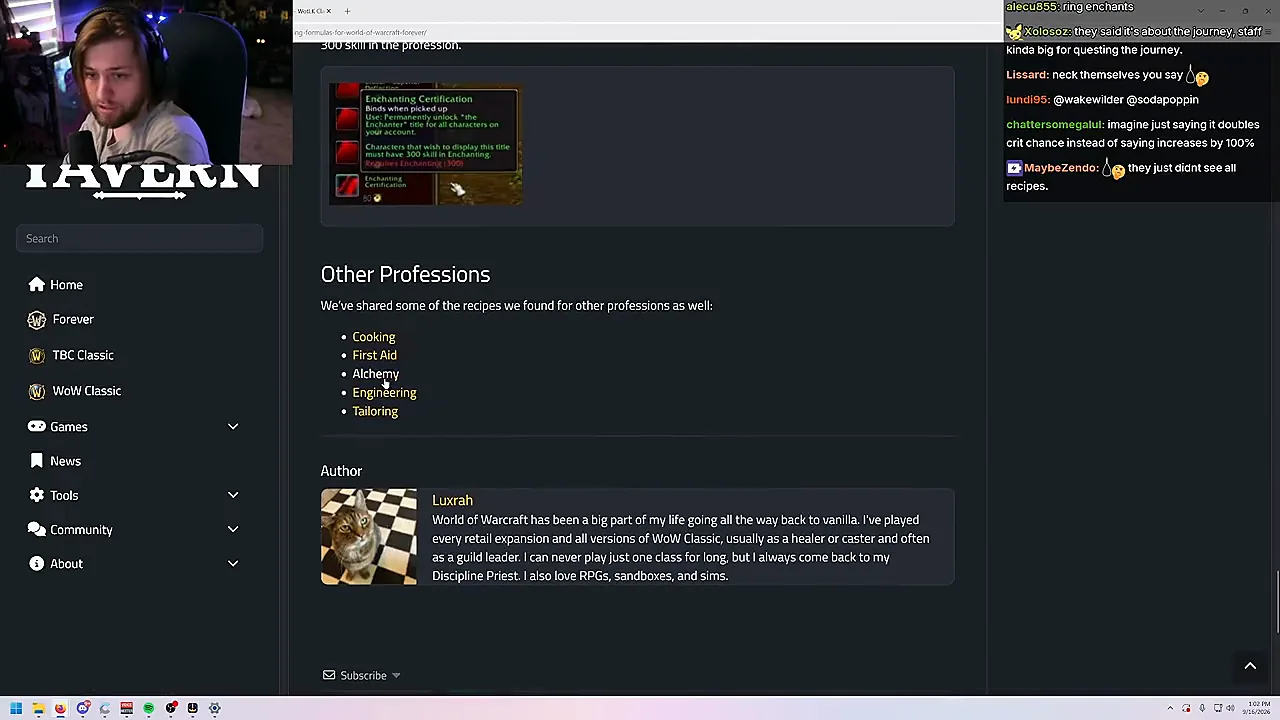Image resolution: width=1280 pixels, height=720 pixels.
Task: Click the Search input field
Action: tap(139, 238)
